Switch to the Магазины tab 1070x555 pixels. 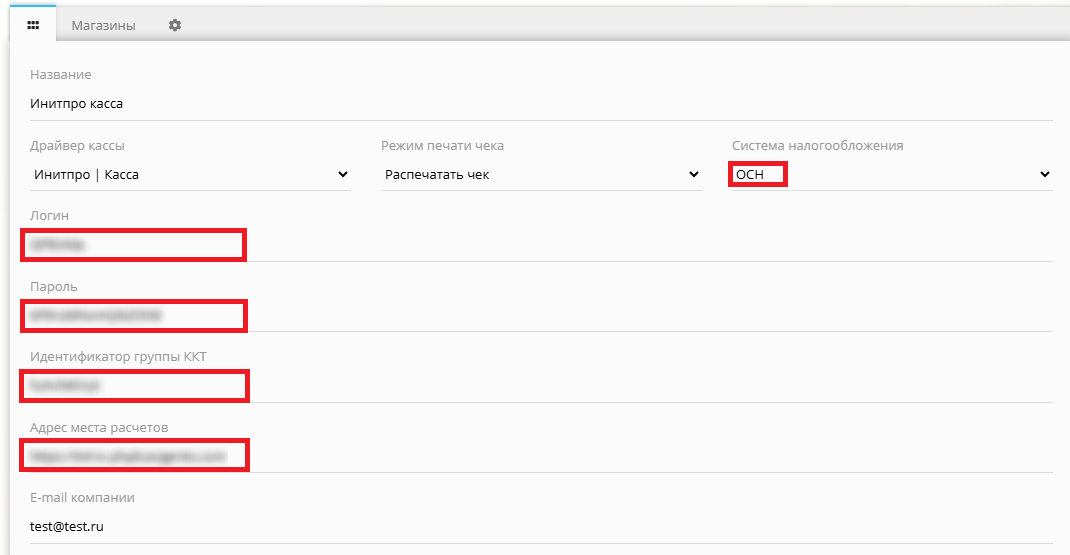point(104,25)
